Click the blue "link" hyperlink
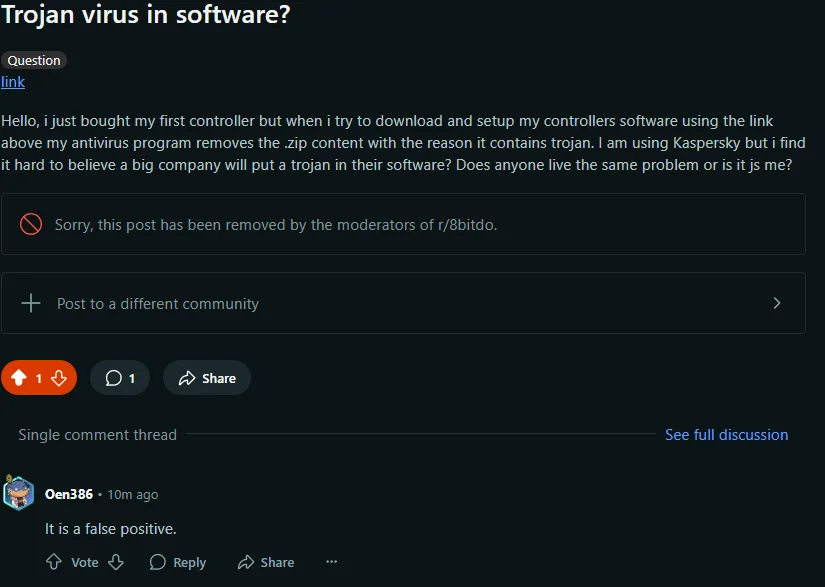Image resolution: width=825 pixels, height=587 pixels. [13, 82]
